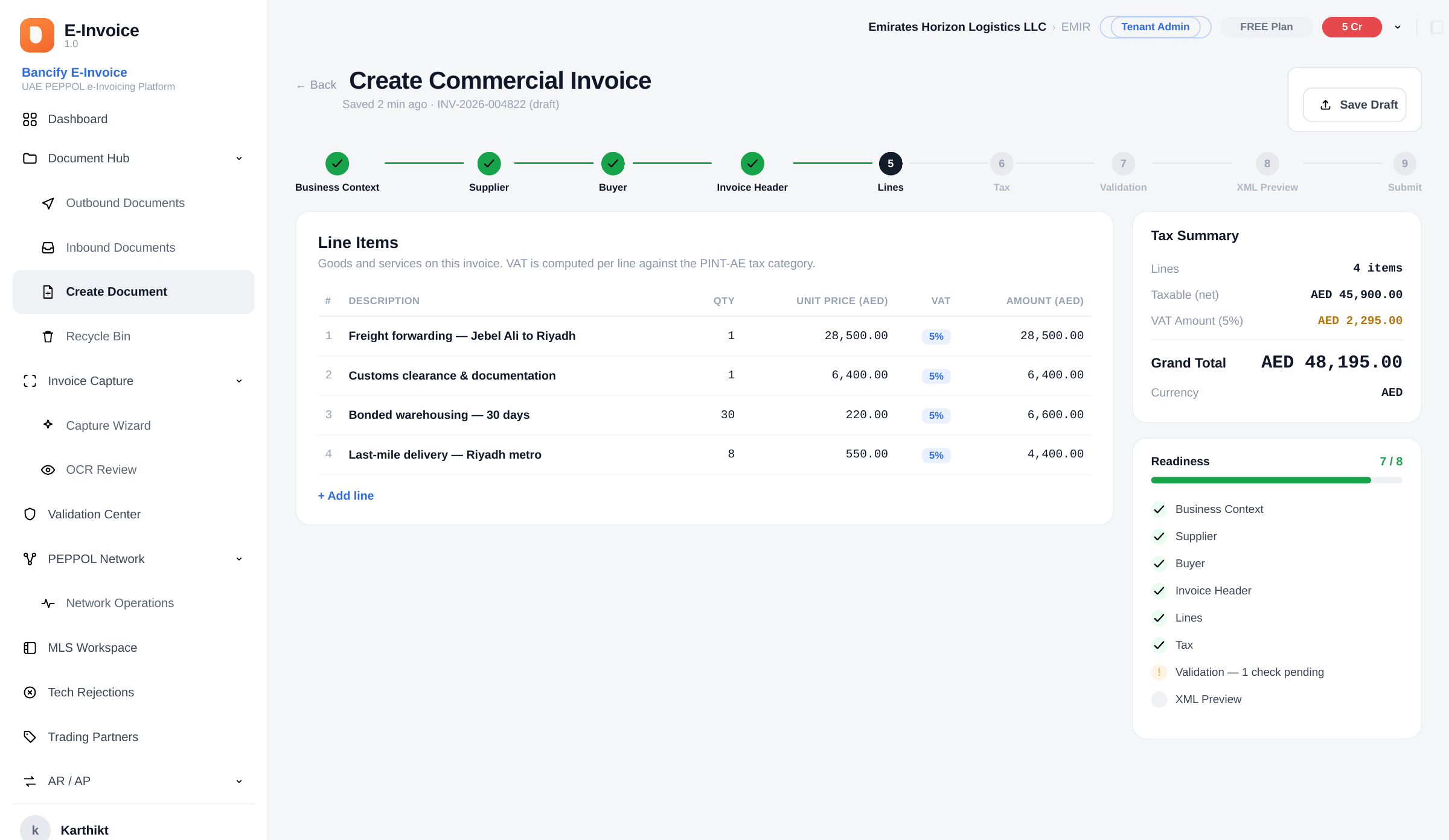Screen dimensions: 1449x840
Task: Click the Inbound Documents inbox icon
Action: point(48,248)
